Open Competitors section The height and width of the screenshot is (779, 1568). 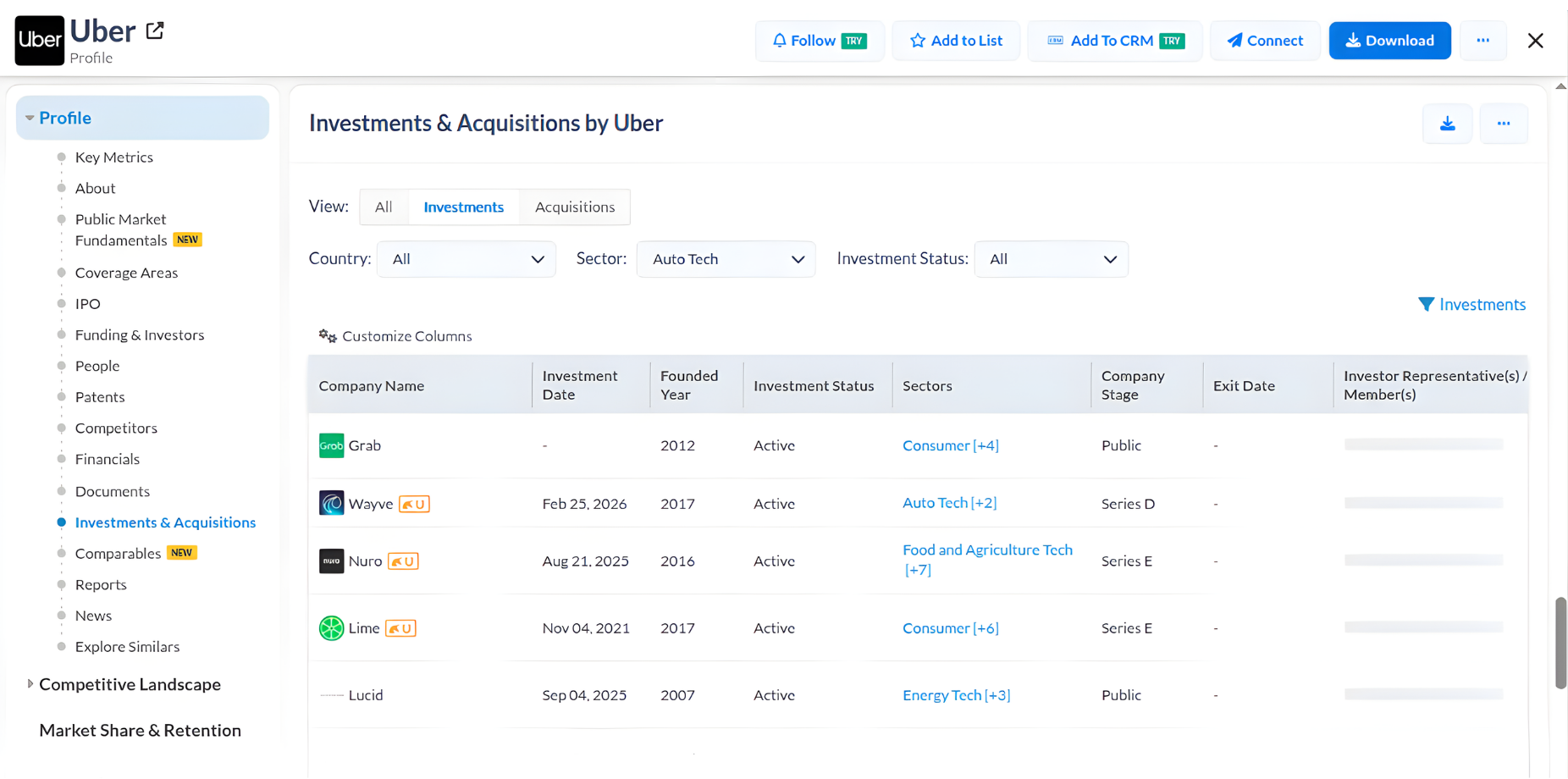(116, 428)
